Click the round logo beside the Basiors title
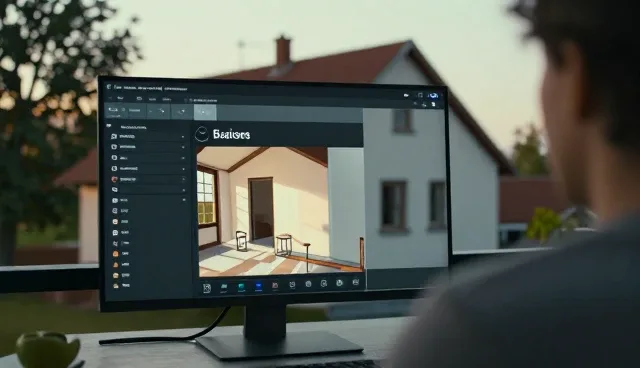This screenshot has width=640, height=368. [x=202, y=134]
